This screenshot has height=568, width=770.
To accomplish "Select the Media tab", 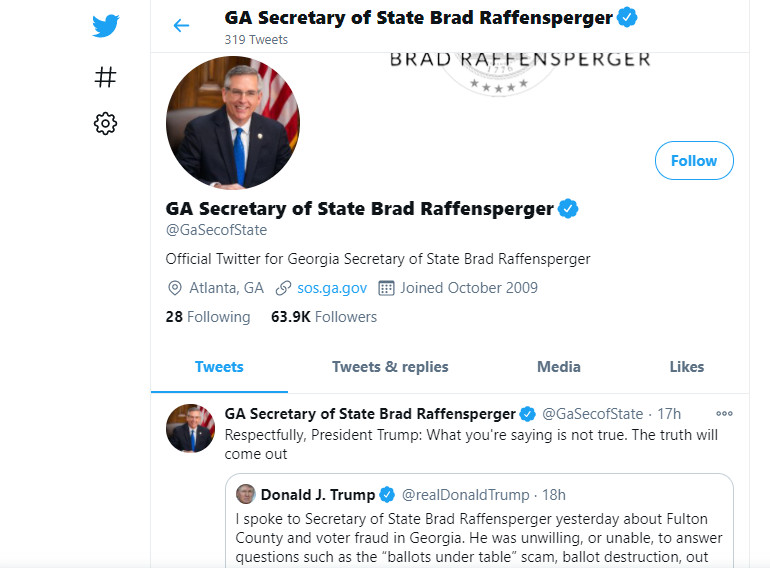I will pos(558,367).
